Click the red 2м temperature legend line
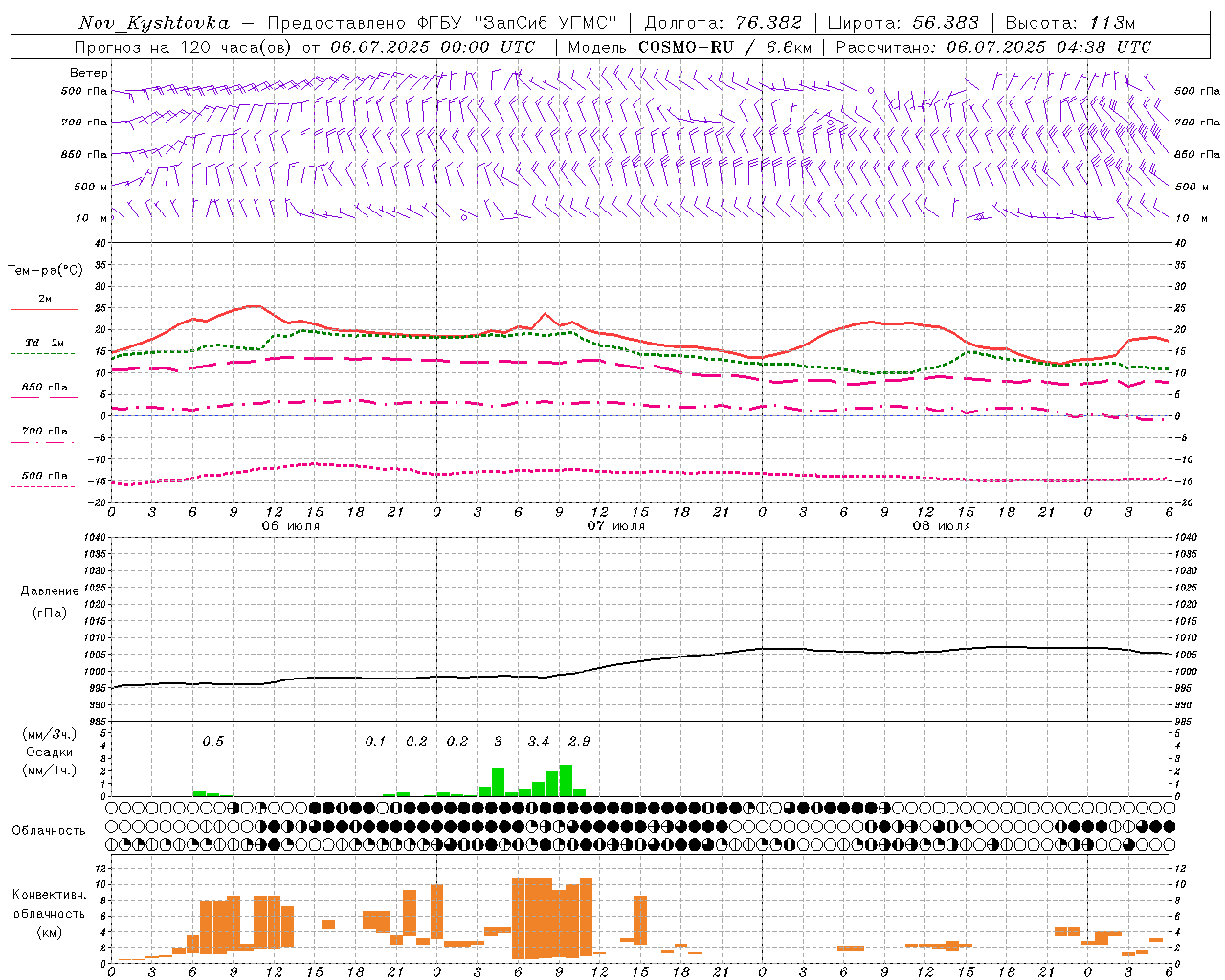This screenshot has height=980, width=1225. coord(44,309)
